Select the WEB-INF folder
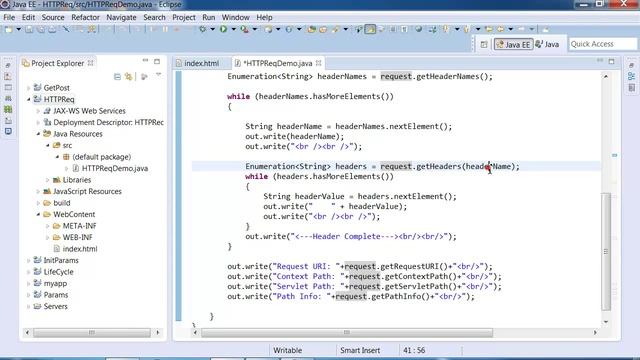640x360 pixels. (77, 237)
